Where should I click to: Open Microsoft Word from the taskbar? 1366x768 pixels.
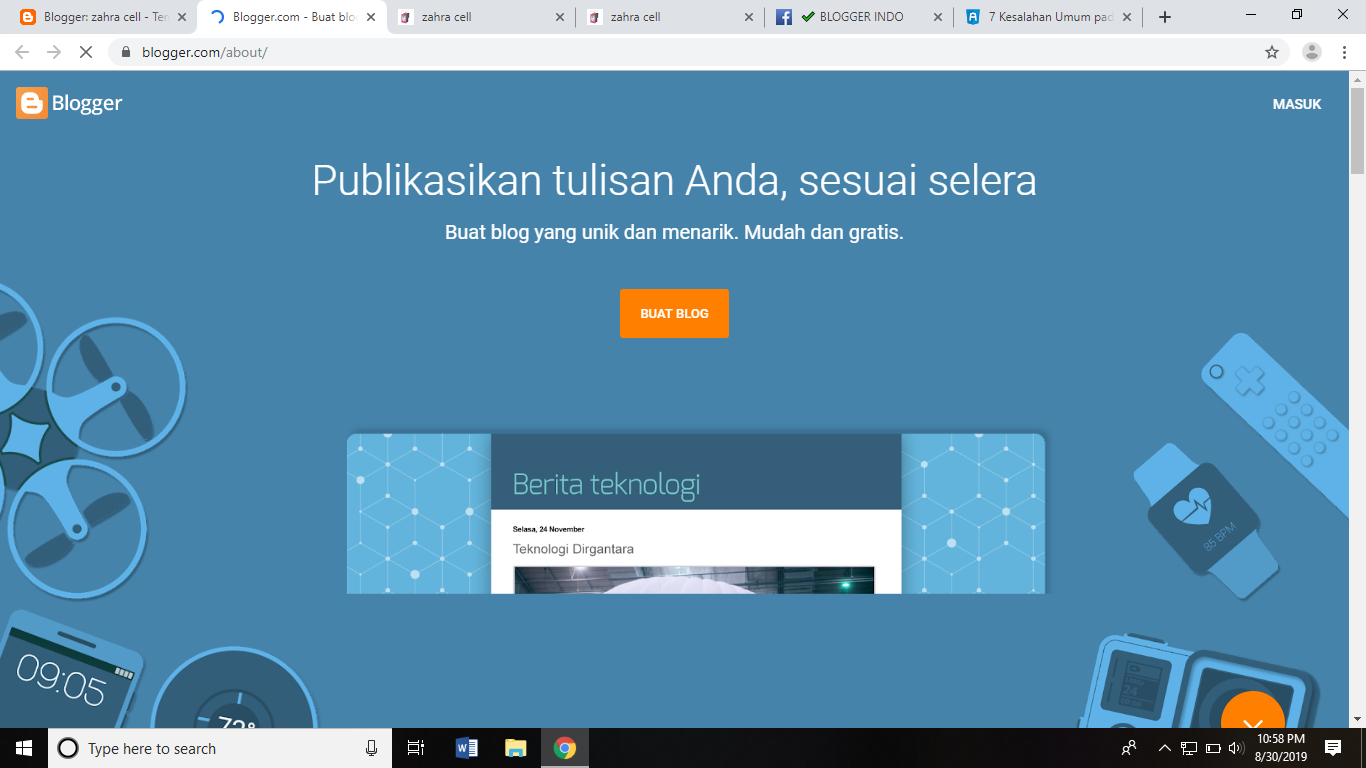coord(466,748)
